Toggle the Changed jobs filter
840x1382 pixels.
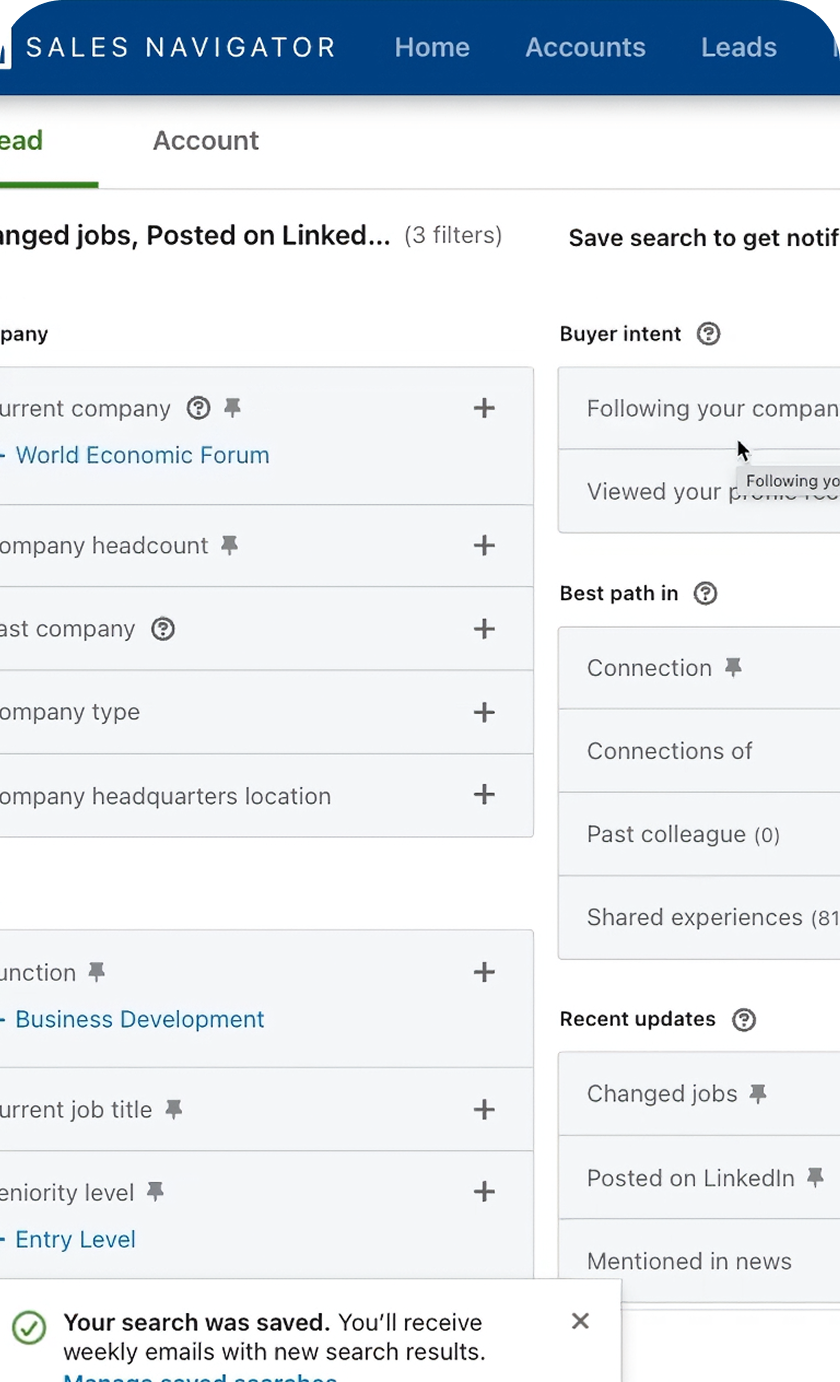pos(699,1094)
